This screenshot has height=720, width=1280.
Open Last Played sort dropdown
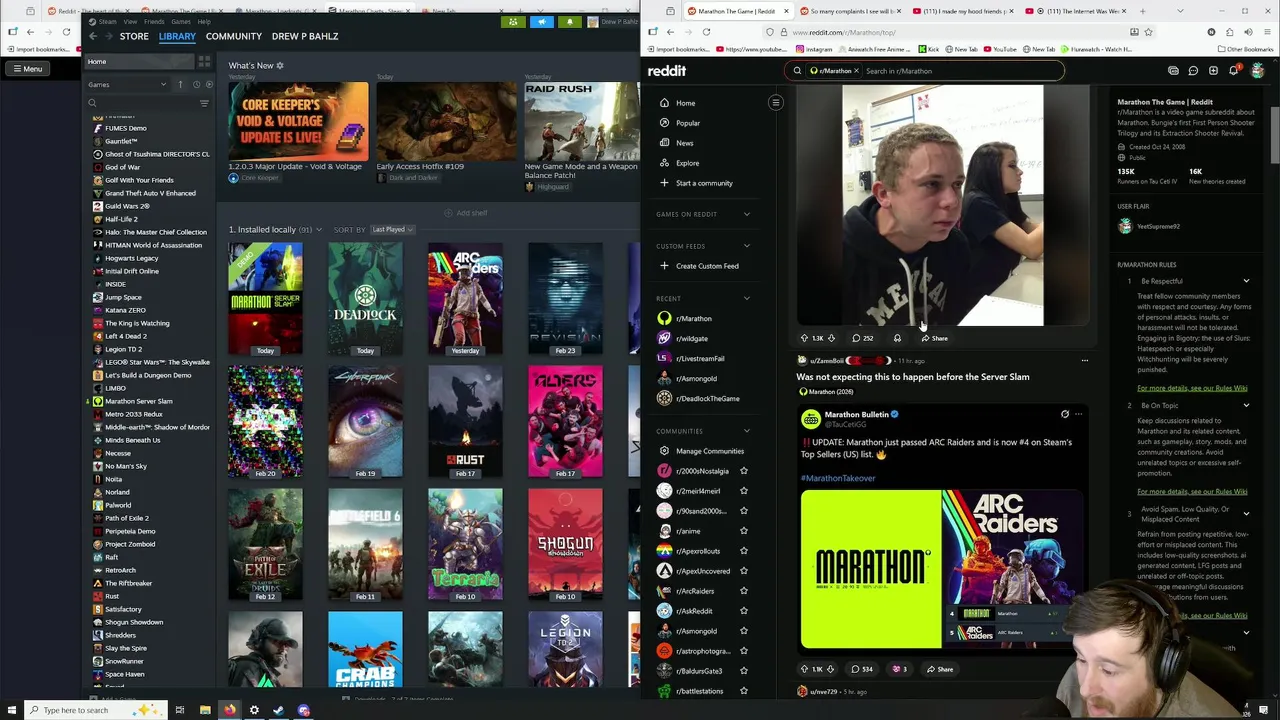click(x=392, y=229)
